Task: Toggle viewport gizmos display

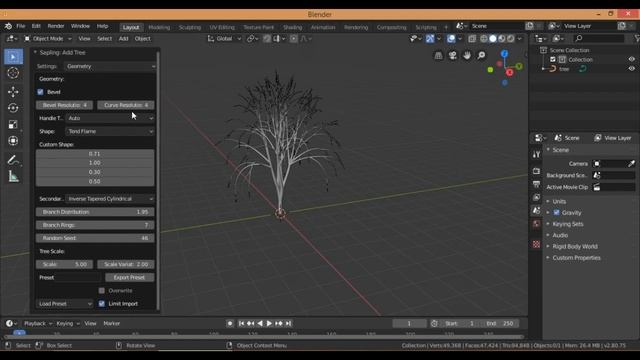Action: pos(430,38)
